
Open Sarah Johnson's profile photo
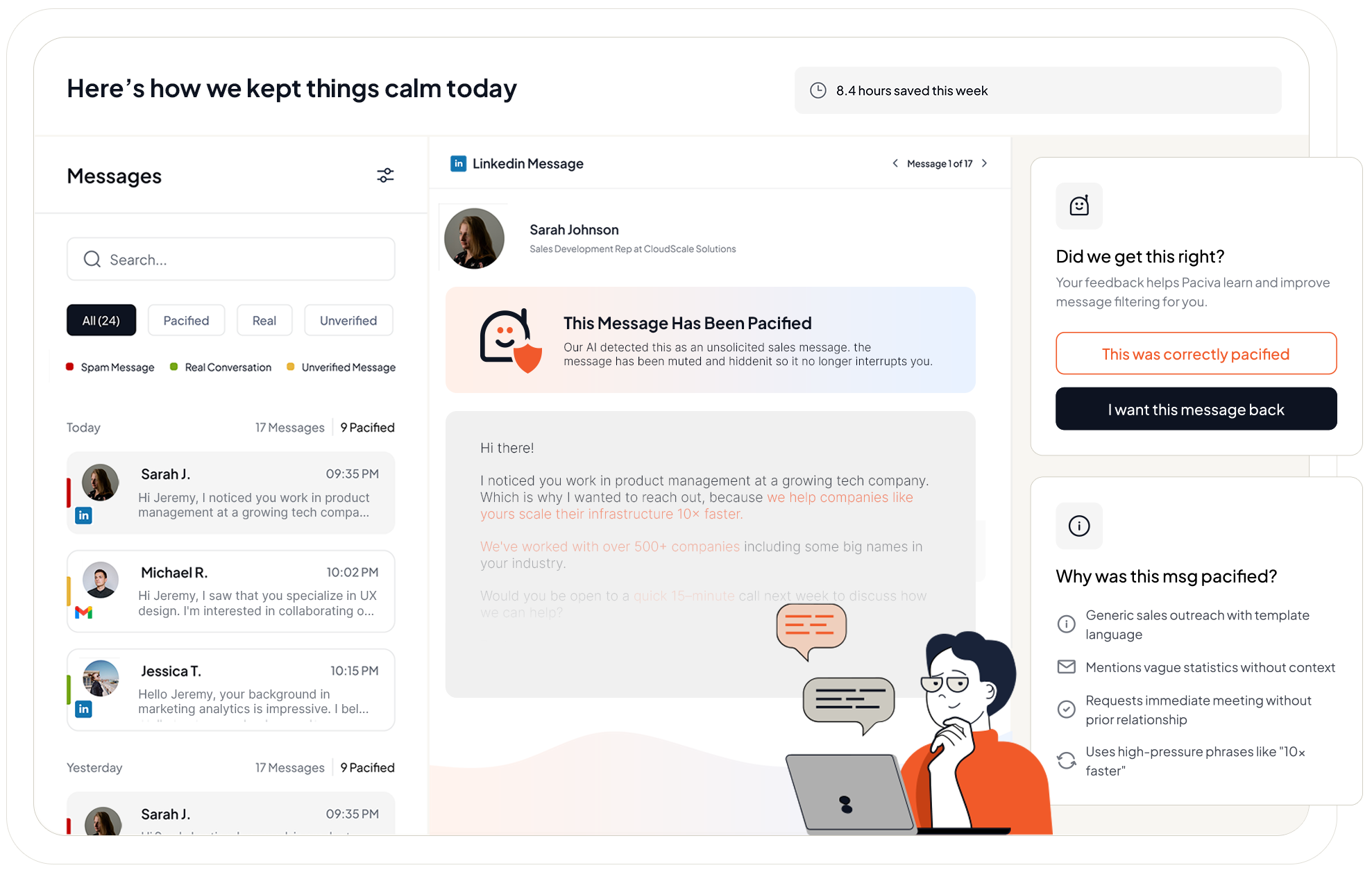point(474,239)
